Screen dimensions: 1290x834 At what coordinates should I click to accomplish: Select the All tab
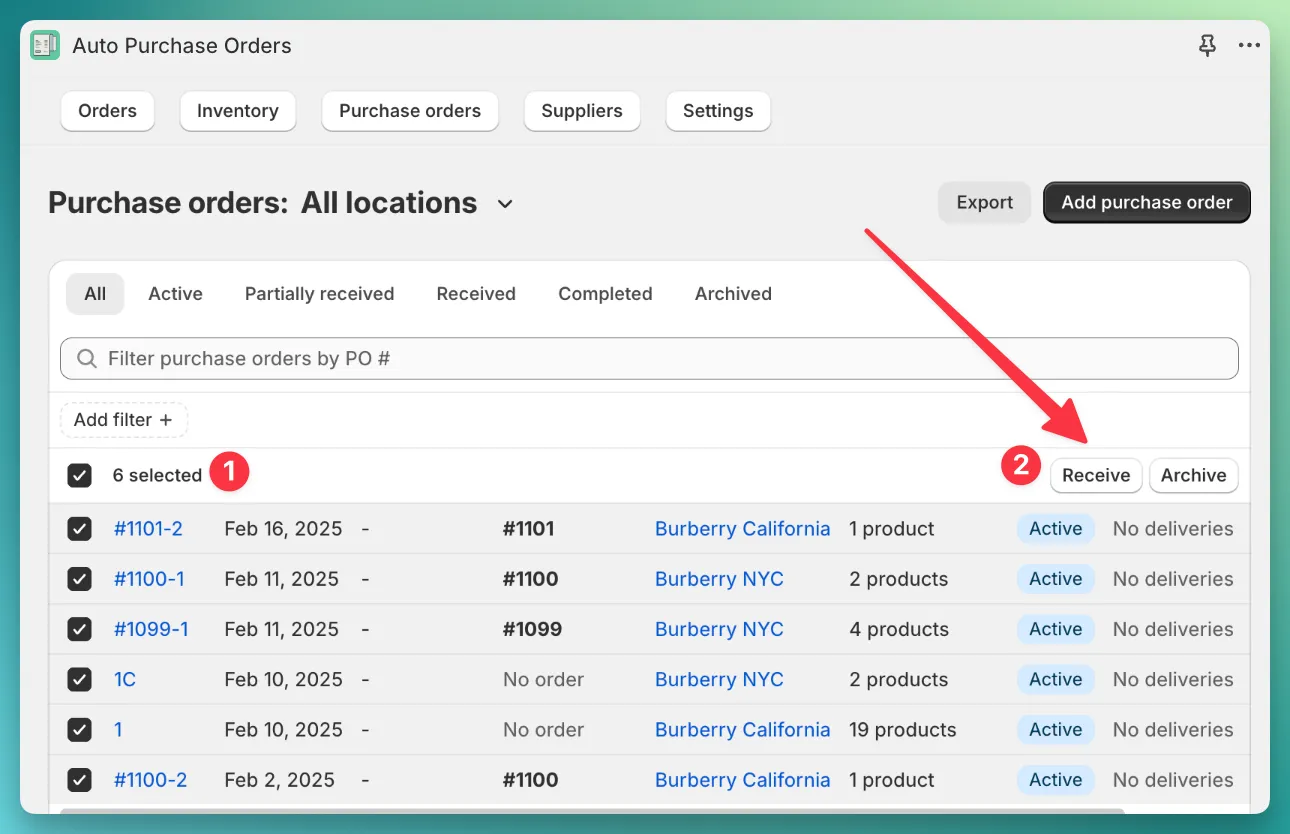coord(95,294)
